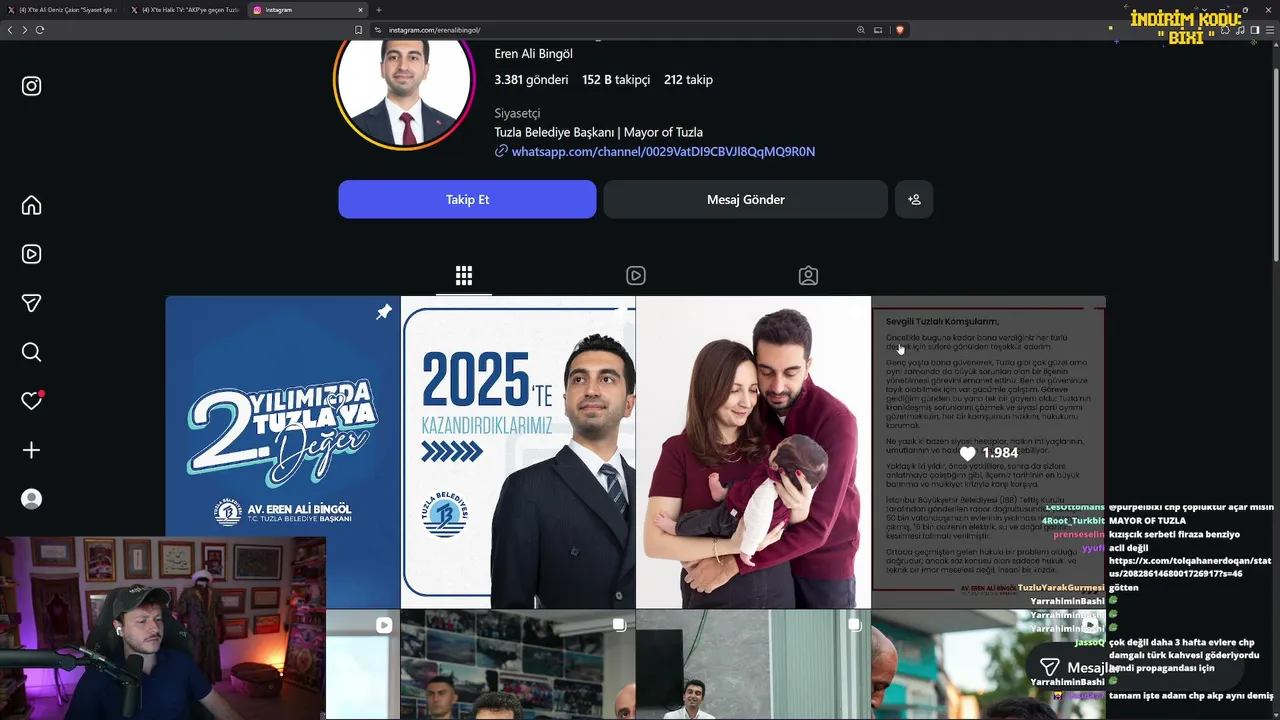The height and width of the screenshot is (720, 1280).
Task: Click the add similar accounts person icon
Action: pos(914,199)
